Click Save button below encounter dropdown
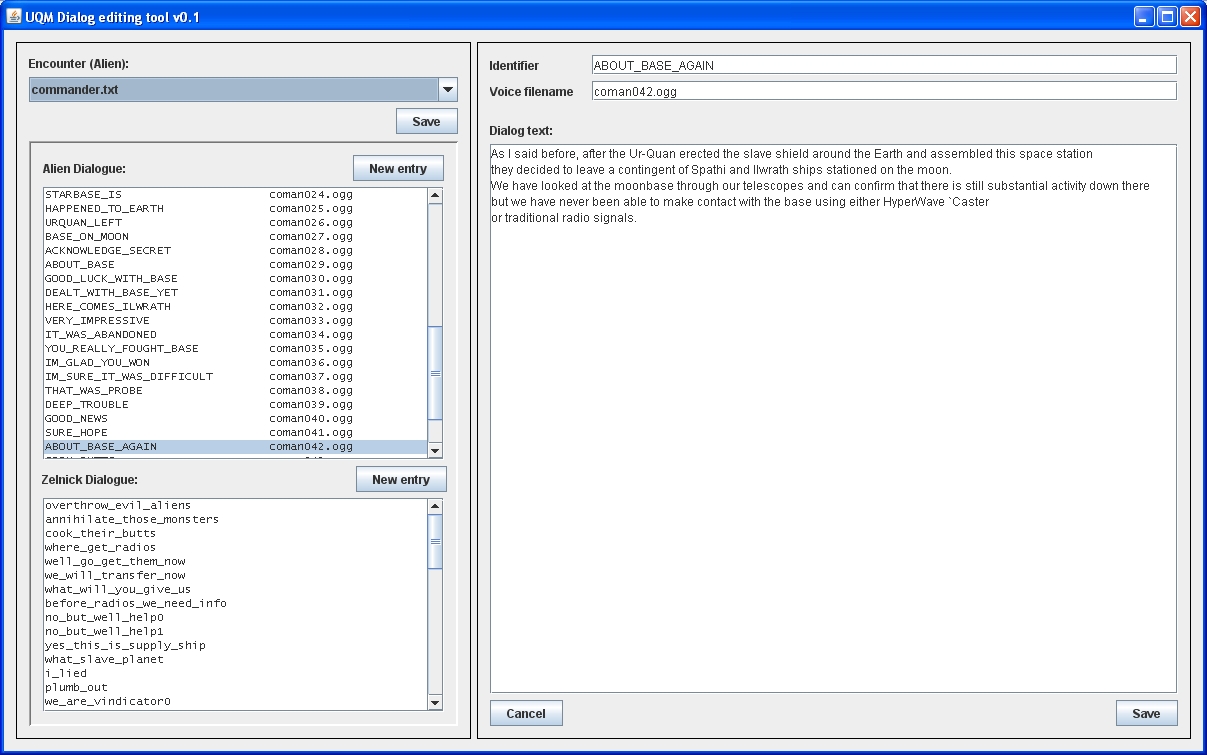This screenshot has height=755, width=1207. click(426, 122)
